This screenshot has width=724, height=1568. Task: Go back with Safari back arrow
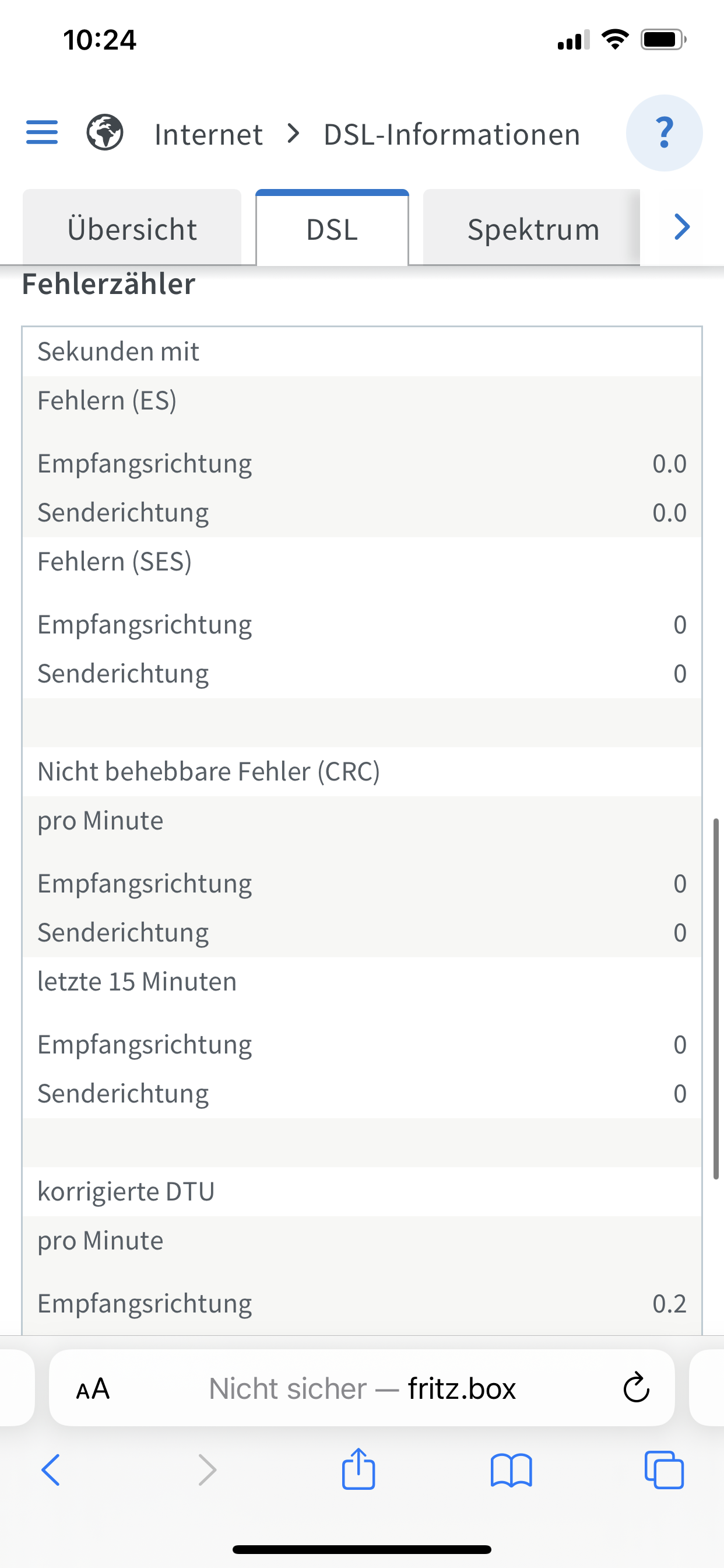pyautogui.click(x=51, y=1471)
